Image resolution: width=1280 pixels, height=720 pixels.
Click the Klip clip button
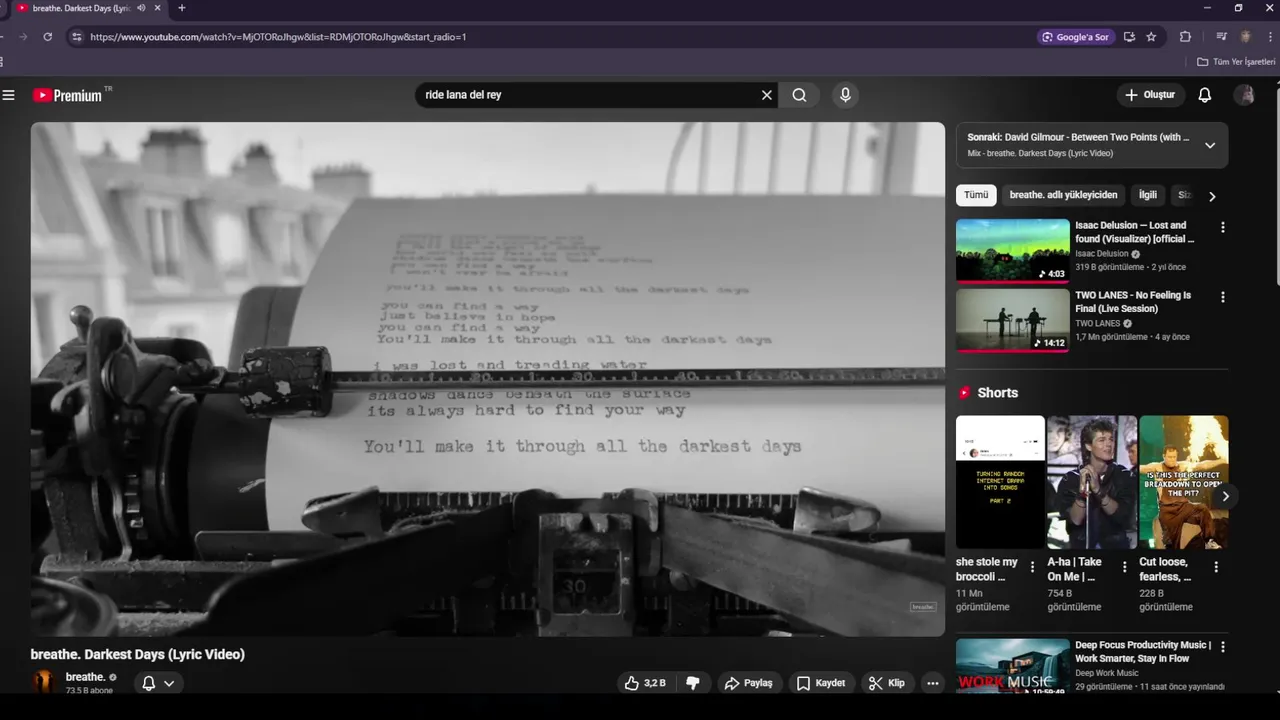tap(887, 683)
